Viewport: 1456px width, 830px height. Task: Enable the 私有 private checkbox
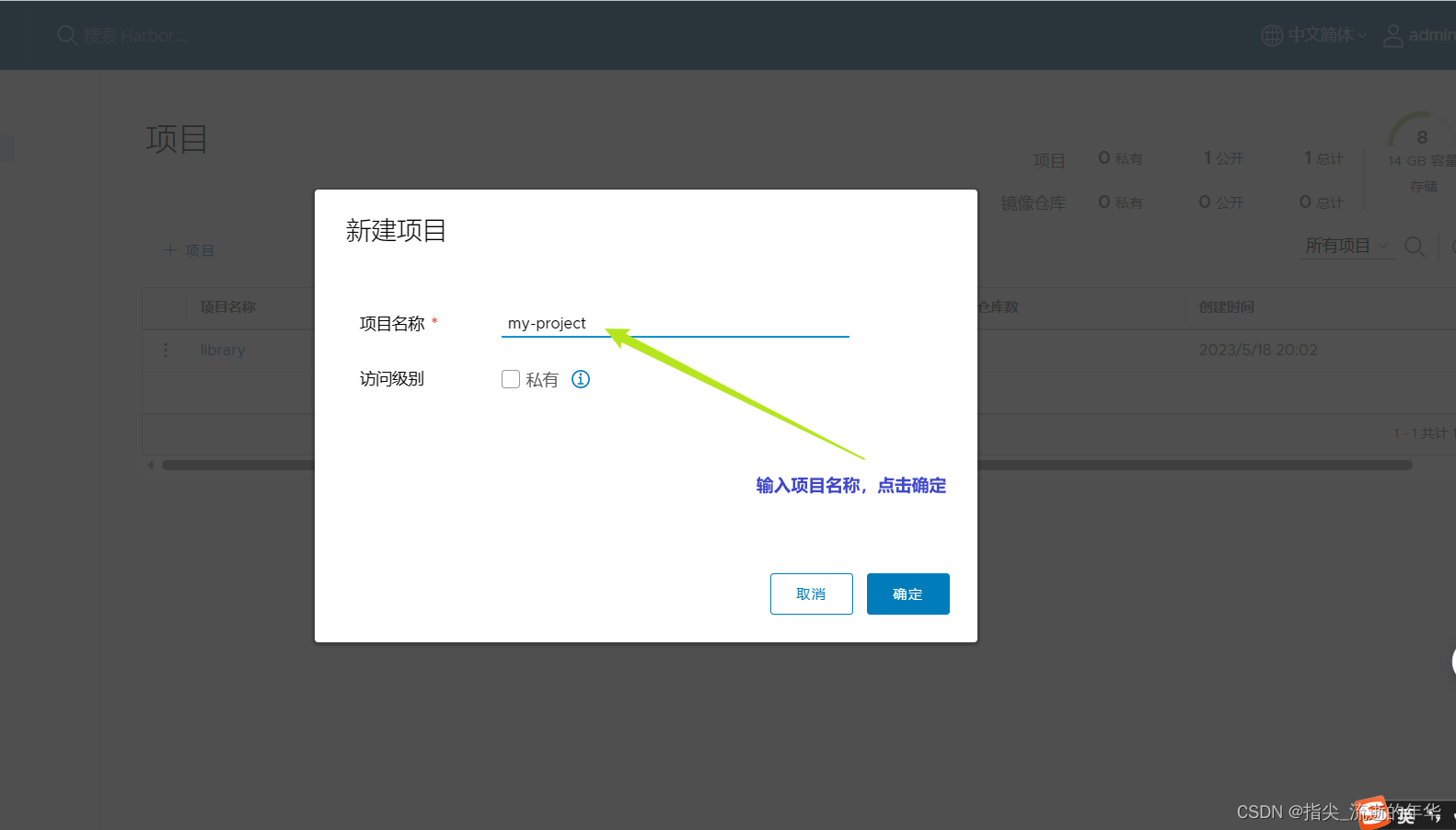511,379
